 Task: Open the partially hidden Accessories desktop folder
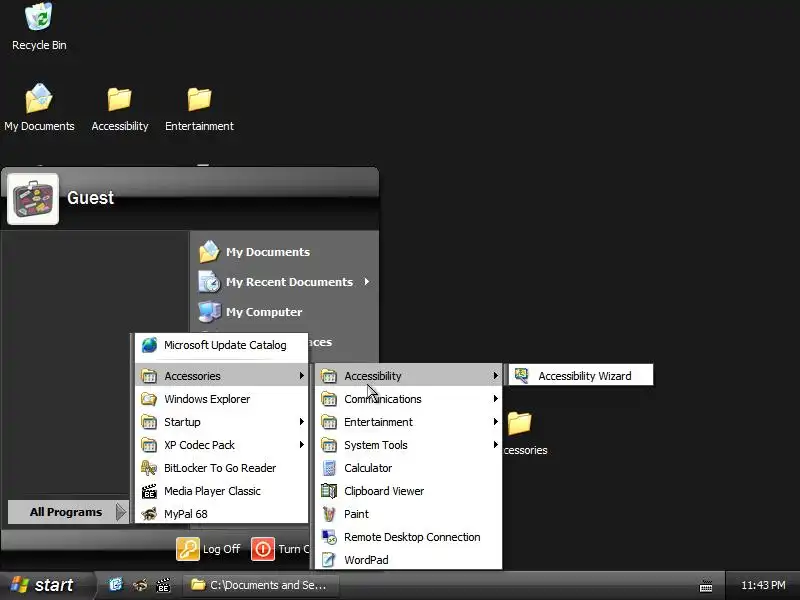(525, 433)
